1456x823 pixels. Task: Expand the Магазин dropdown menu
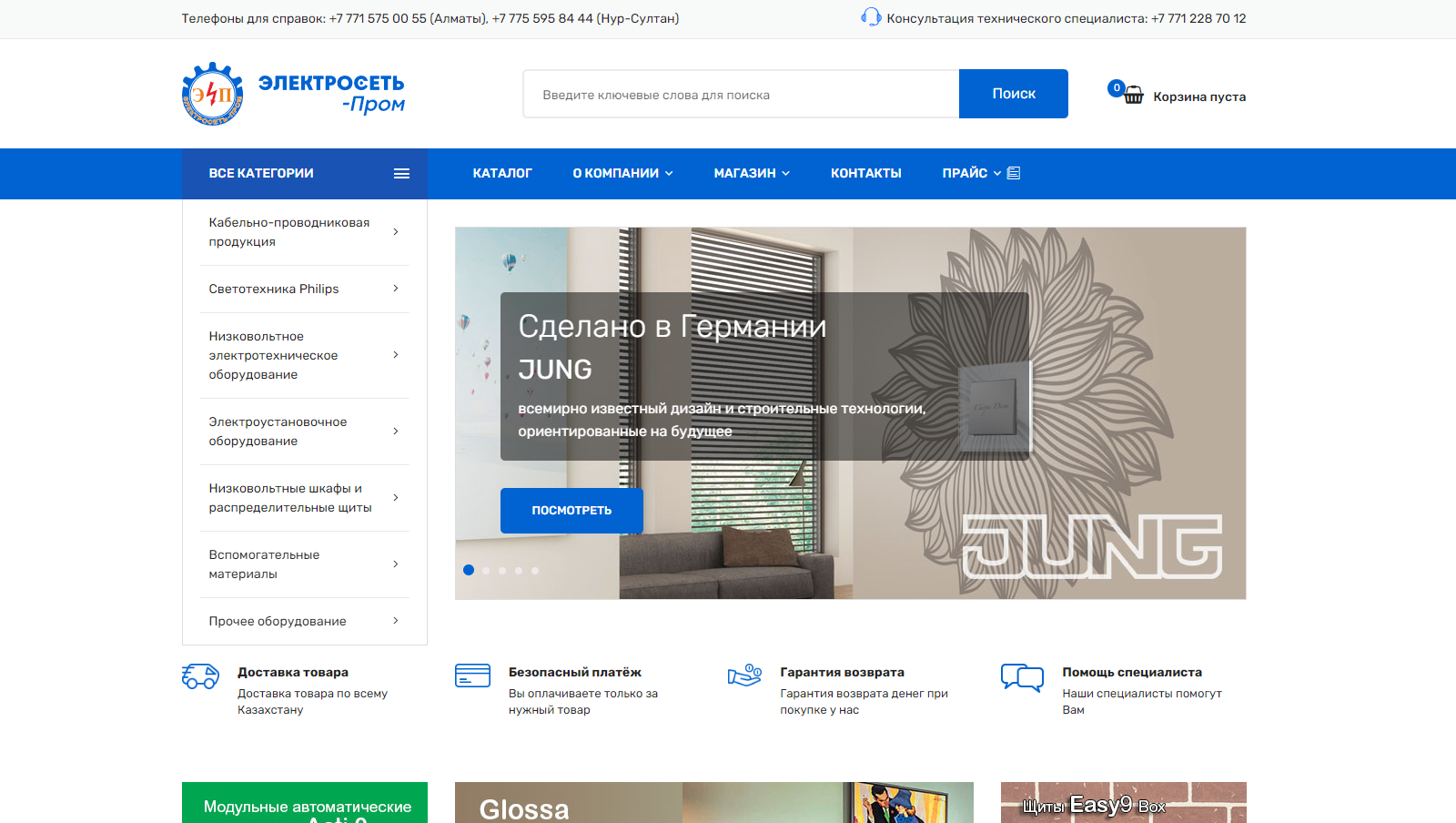pos(751,173)
